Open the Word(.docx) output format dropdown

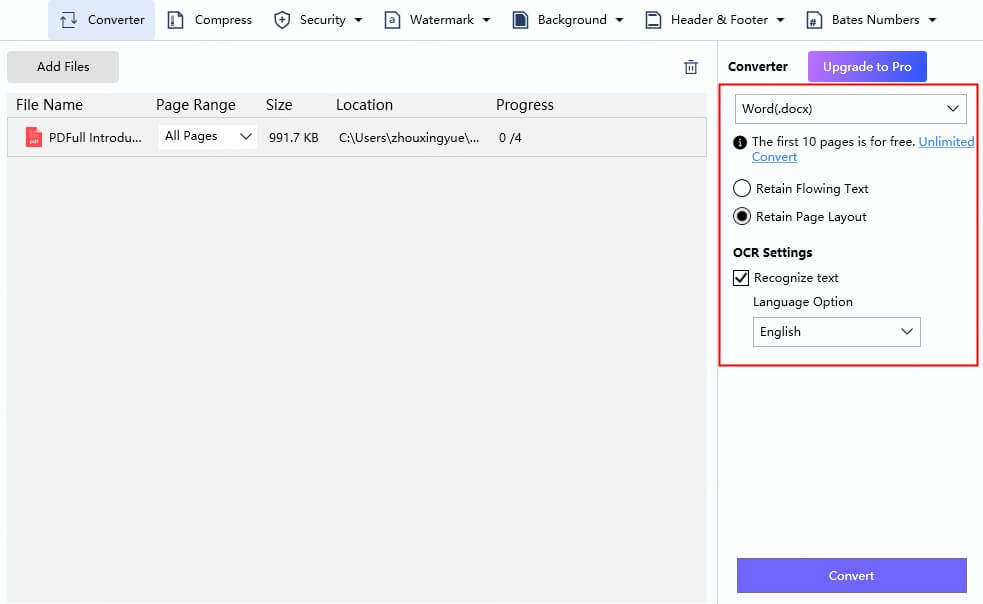(x=850, y=108)
